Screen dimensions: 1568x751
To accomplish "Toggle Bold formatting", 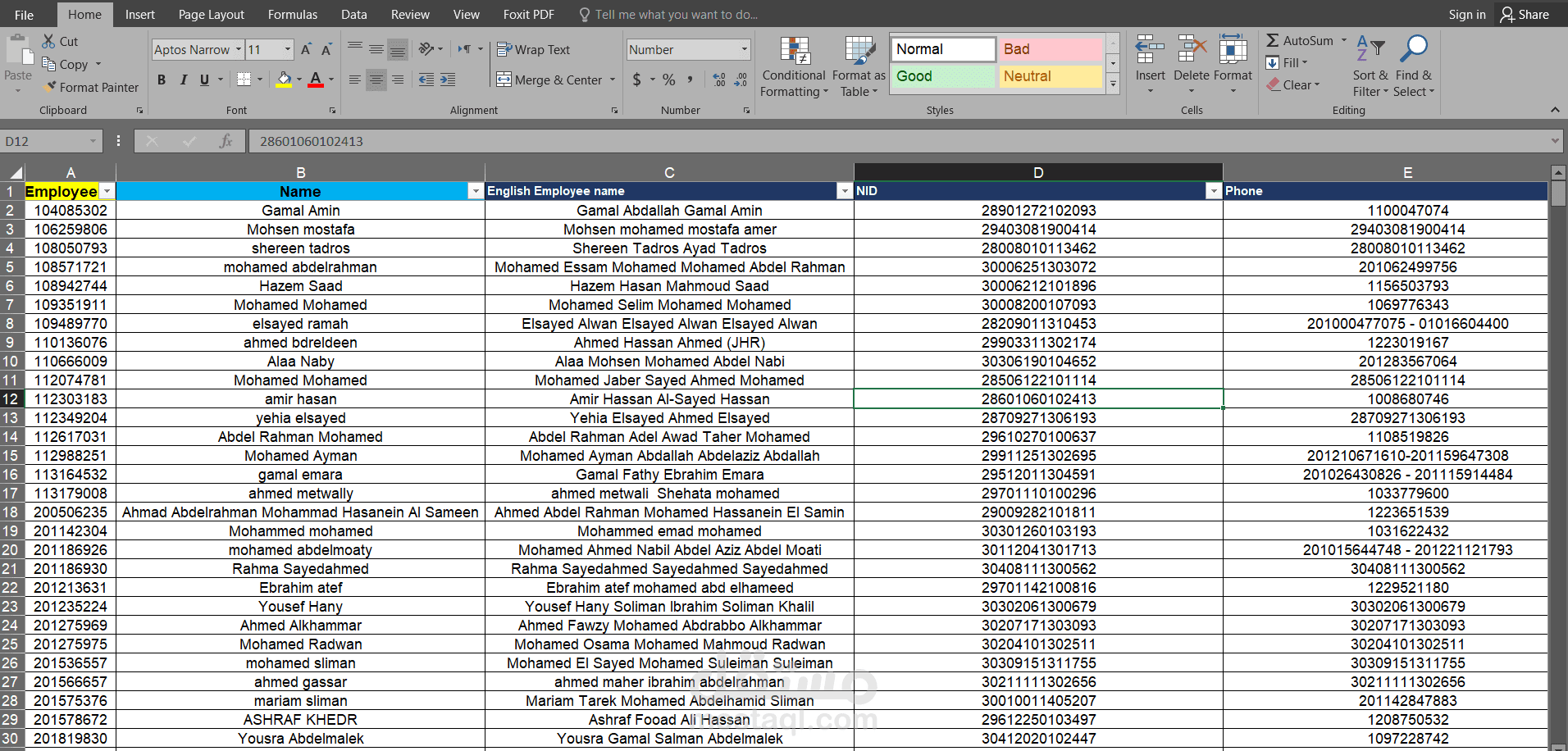I will point(162,80).
